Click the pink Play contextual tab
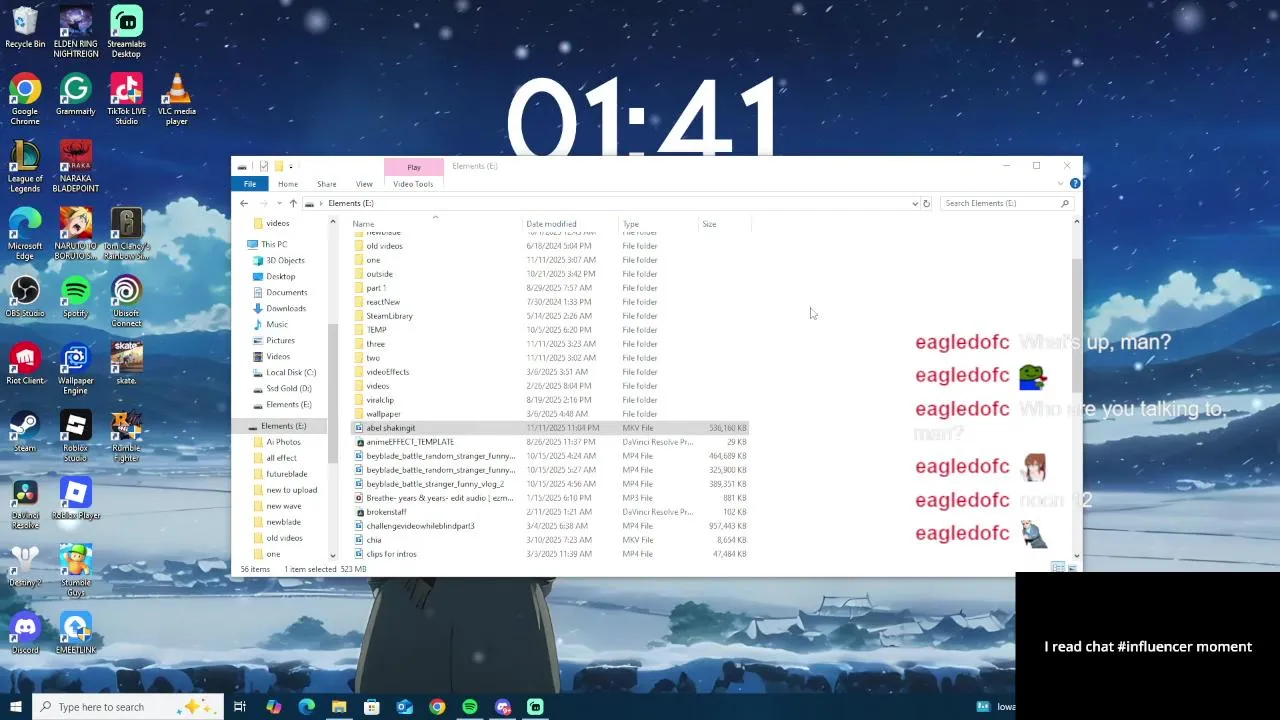Image resolution: width=1280 pixels, height=720 pixels. (x=414, y=167)
